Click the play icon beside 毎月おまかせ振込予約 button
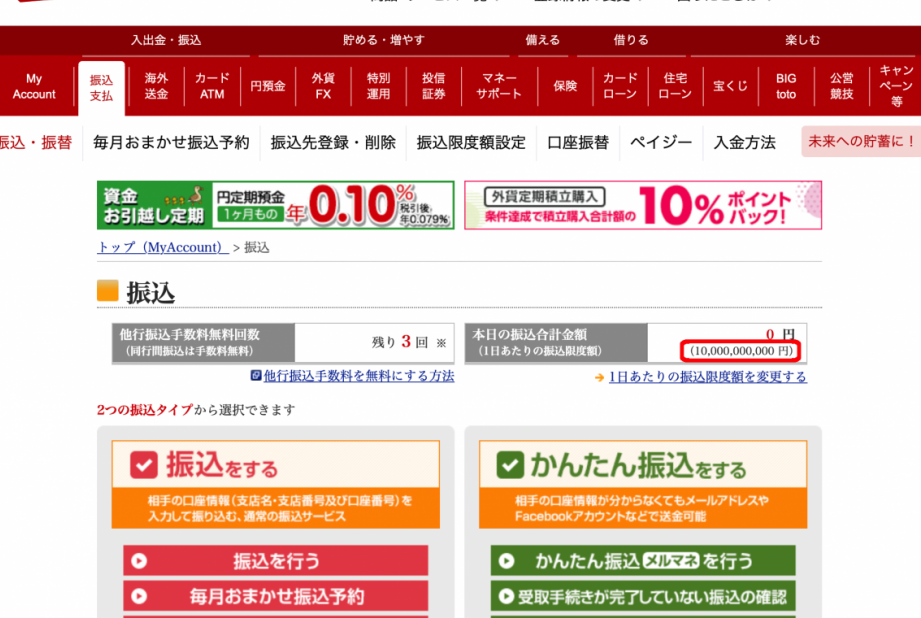The width and height of the screenshot is (921, 618). (139, 596)
